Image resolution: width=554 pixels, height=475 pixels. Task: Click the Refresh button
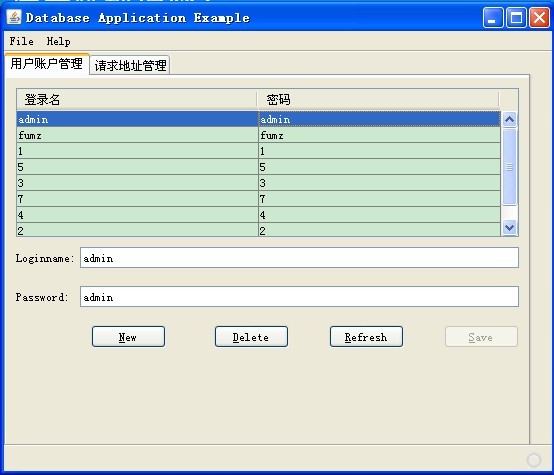pos(366,337)
